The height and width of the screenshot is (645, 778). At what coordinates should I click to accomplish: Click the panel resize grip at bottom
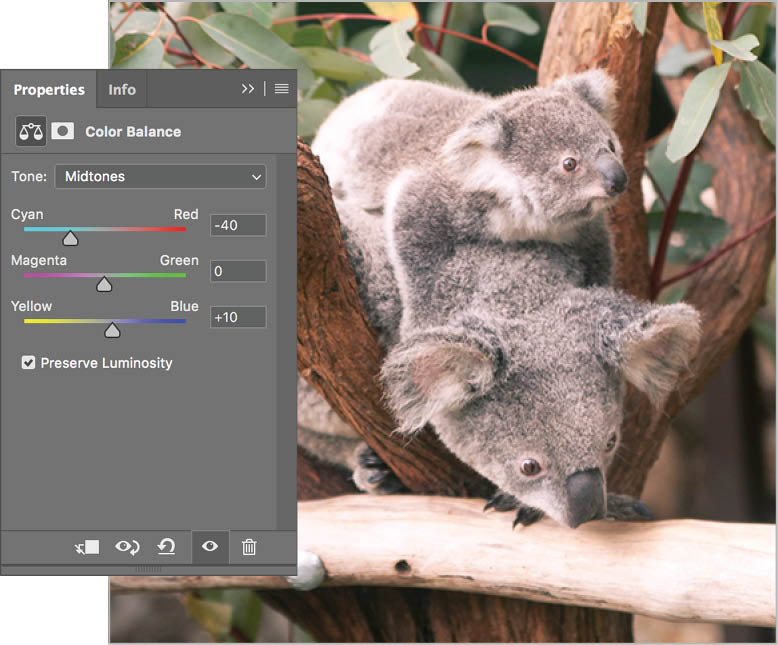click(x=149, y=569)
